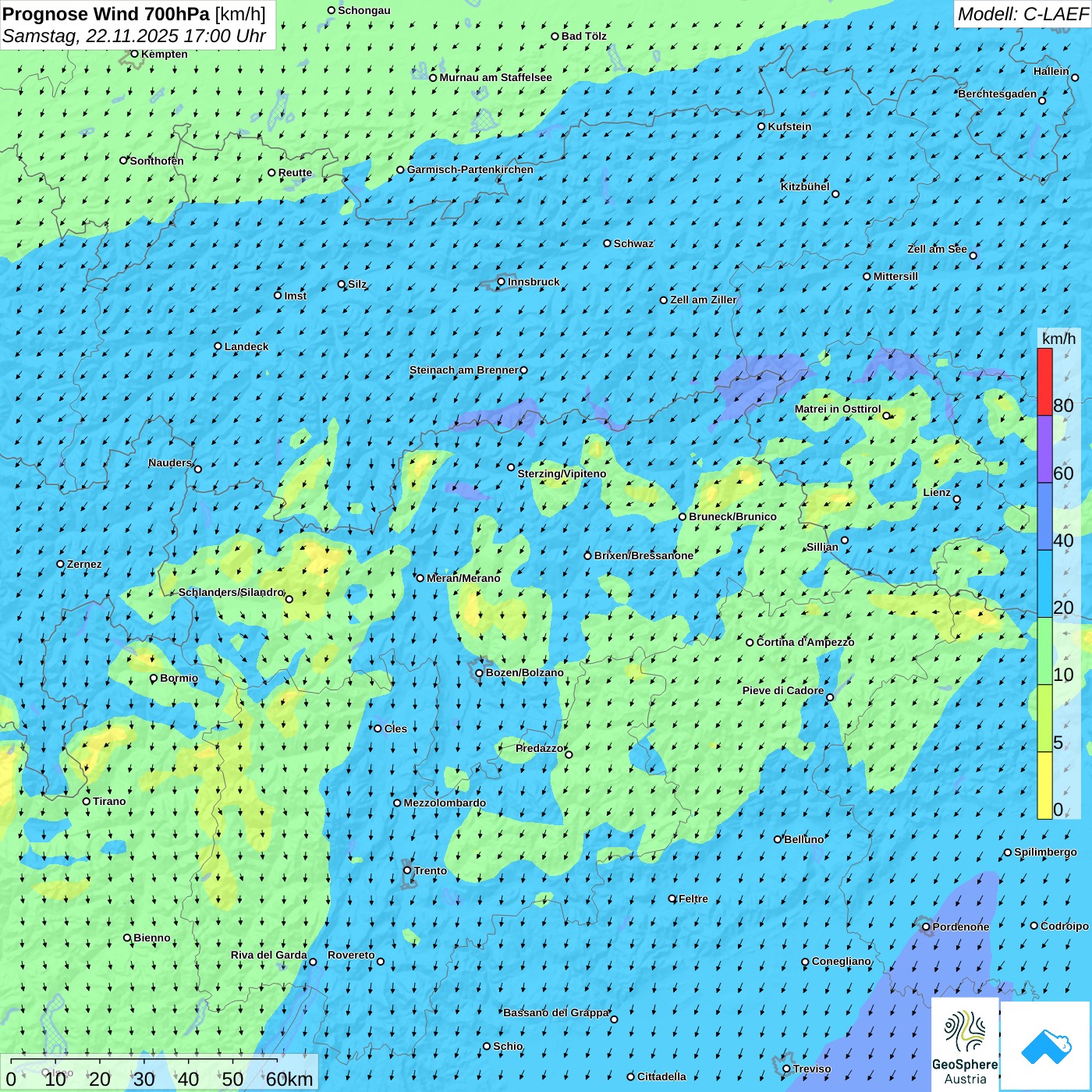Click the date 'Samstag, 22.11.2025 17:00 Uhr'

[134, 36]
